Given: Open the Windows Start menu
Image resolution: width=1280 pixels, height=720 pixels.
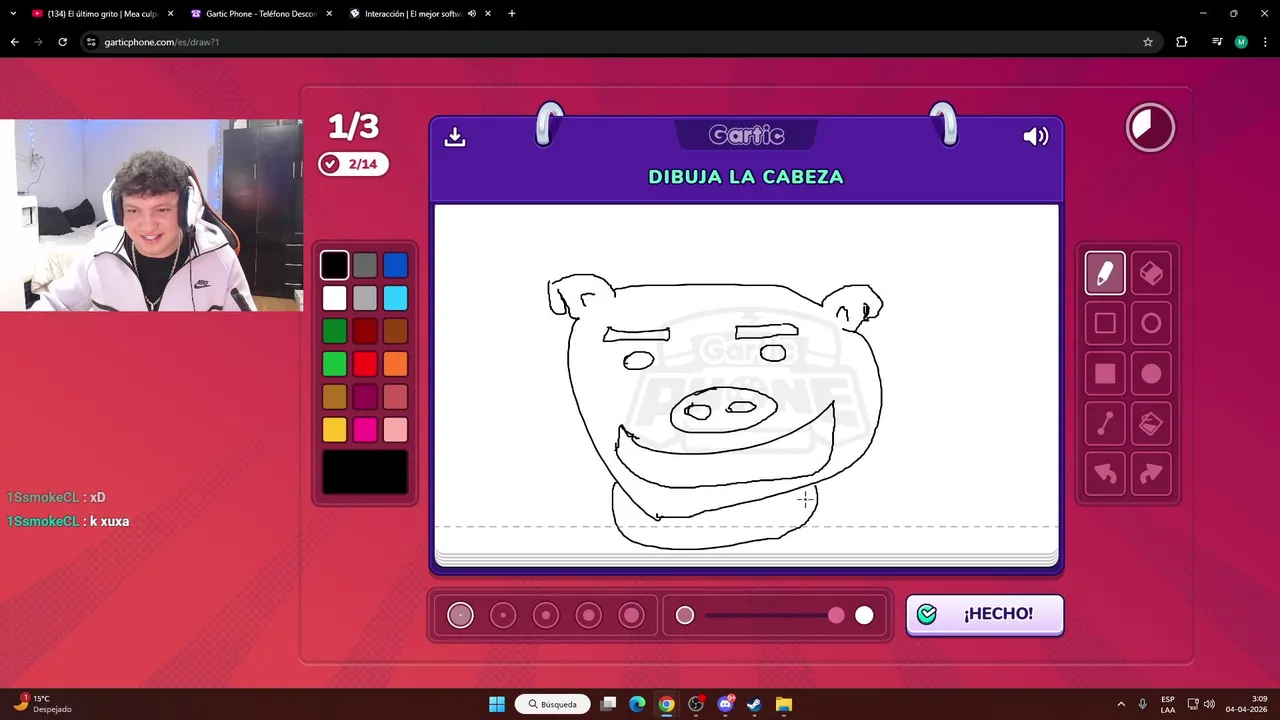Looking at the screenshot, I should [497, 704].
